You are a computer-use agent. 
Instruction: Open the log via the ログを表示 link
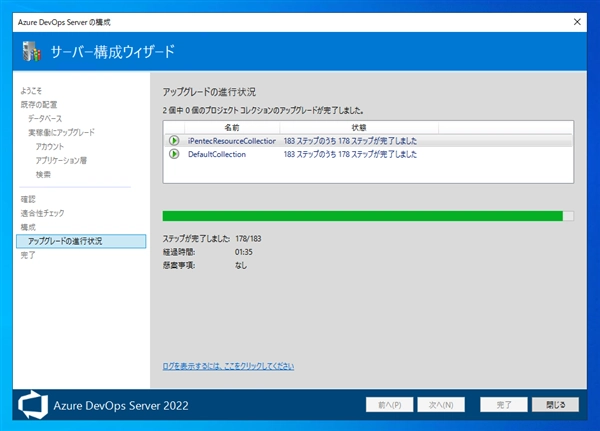tap(228, 366)
